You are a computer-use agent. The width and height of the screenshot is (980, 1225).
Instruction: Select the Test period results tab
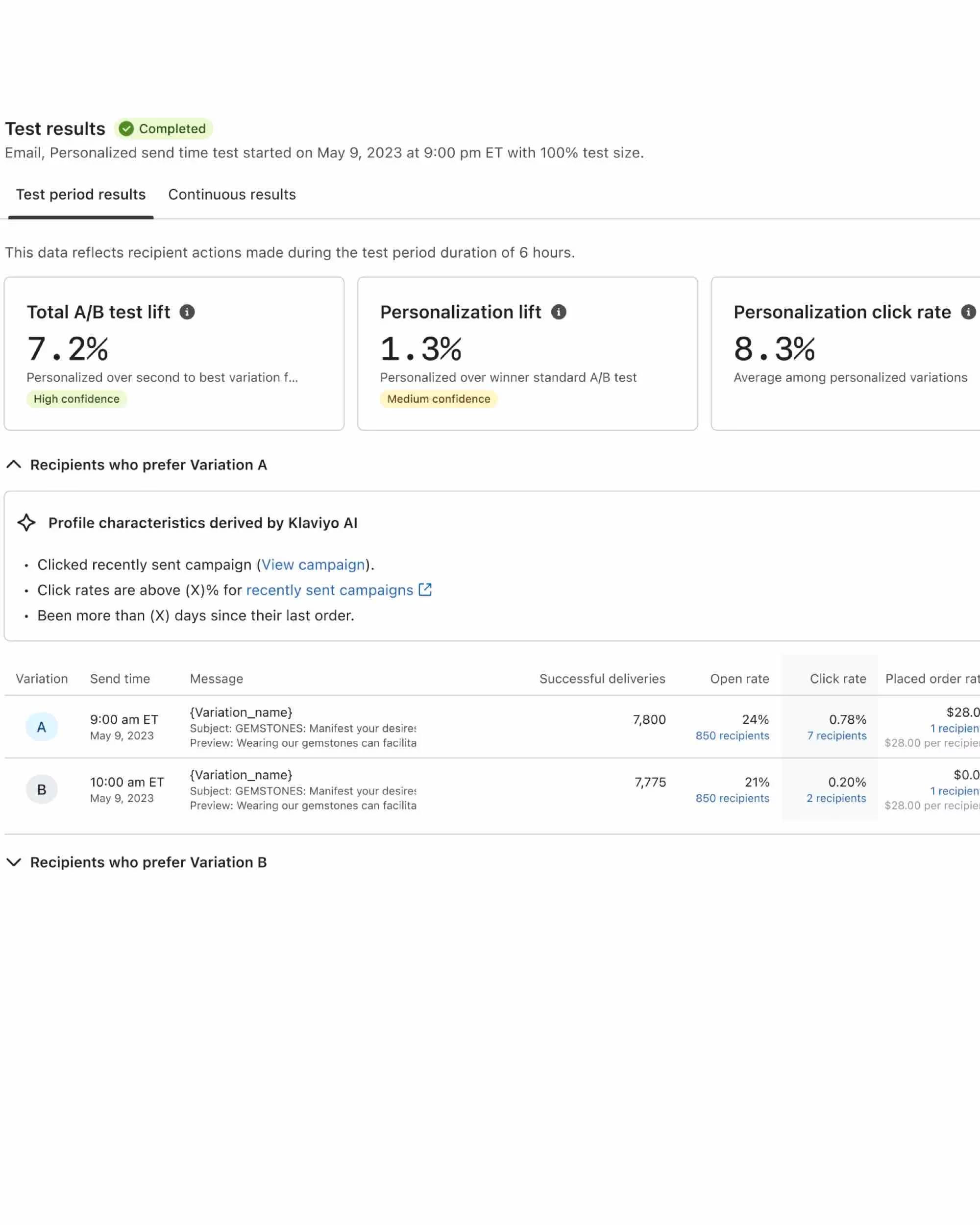(x=81, y=195)
